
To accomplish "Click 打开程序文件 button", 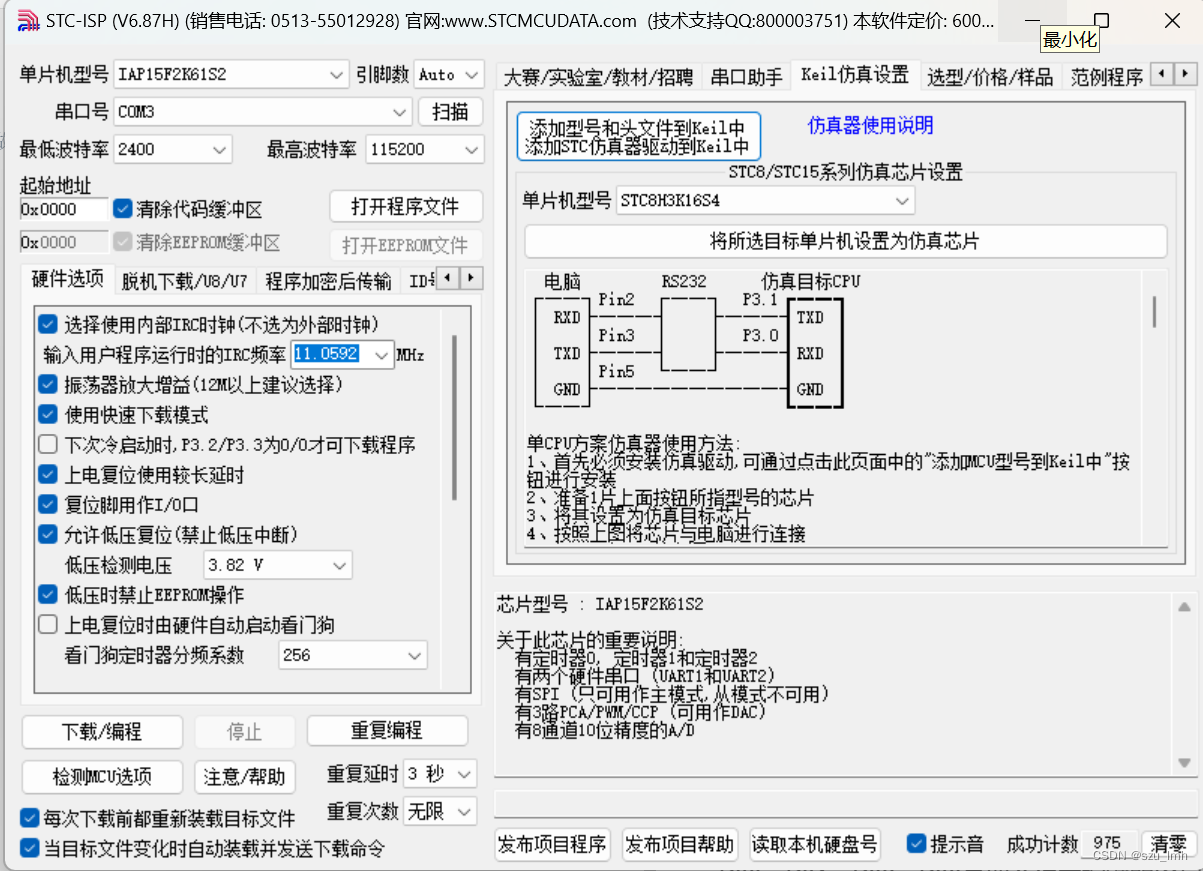I will tap(405, 207).
